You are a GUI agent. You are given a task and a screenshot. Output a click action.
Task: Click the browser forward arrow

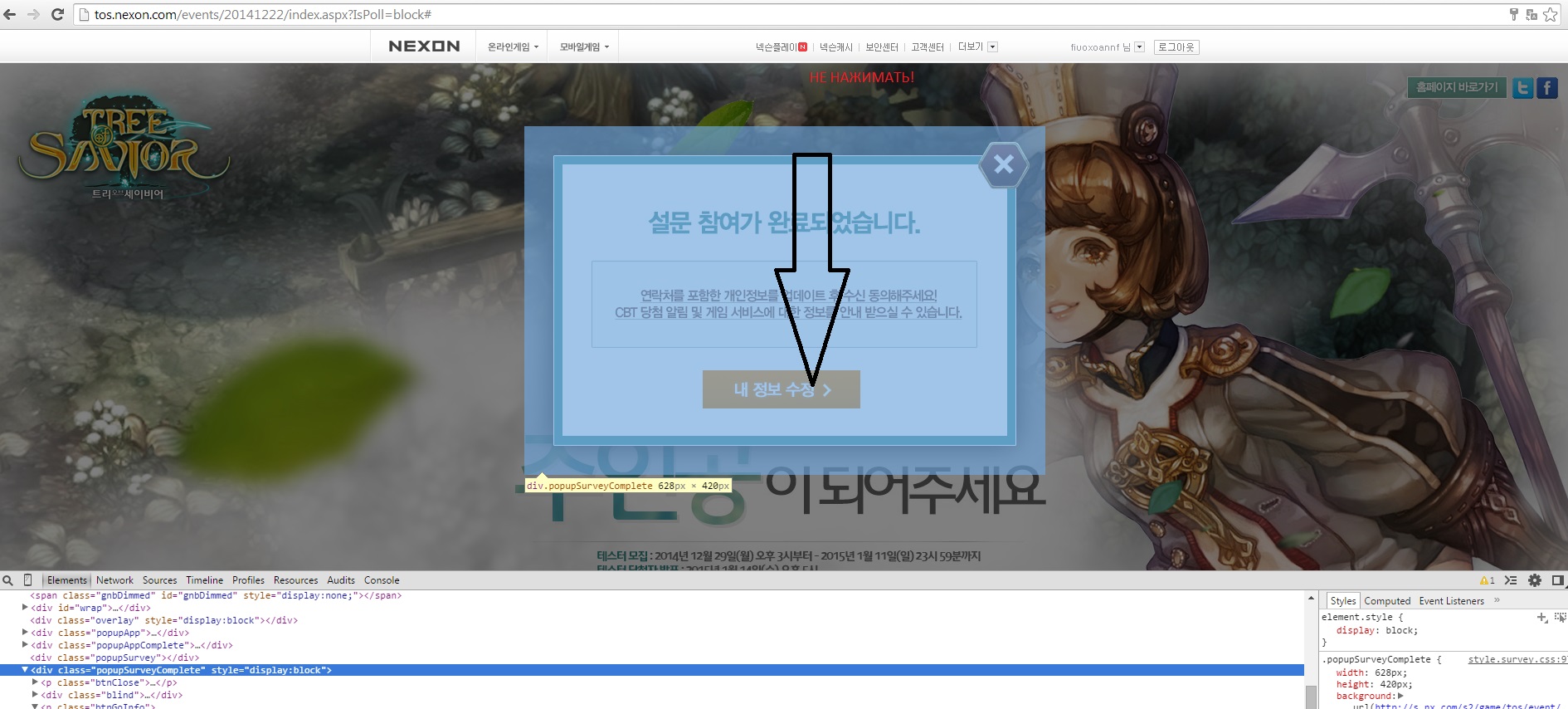pos(34,14)
